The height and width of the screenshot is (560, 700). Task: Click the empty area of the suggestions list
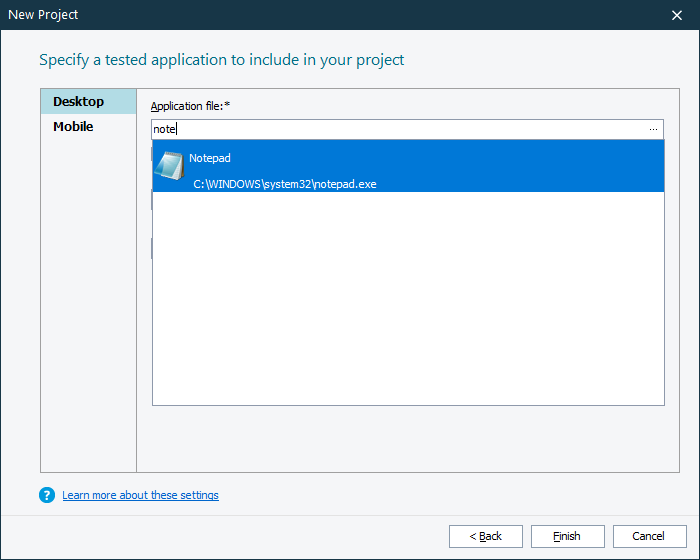408,300
